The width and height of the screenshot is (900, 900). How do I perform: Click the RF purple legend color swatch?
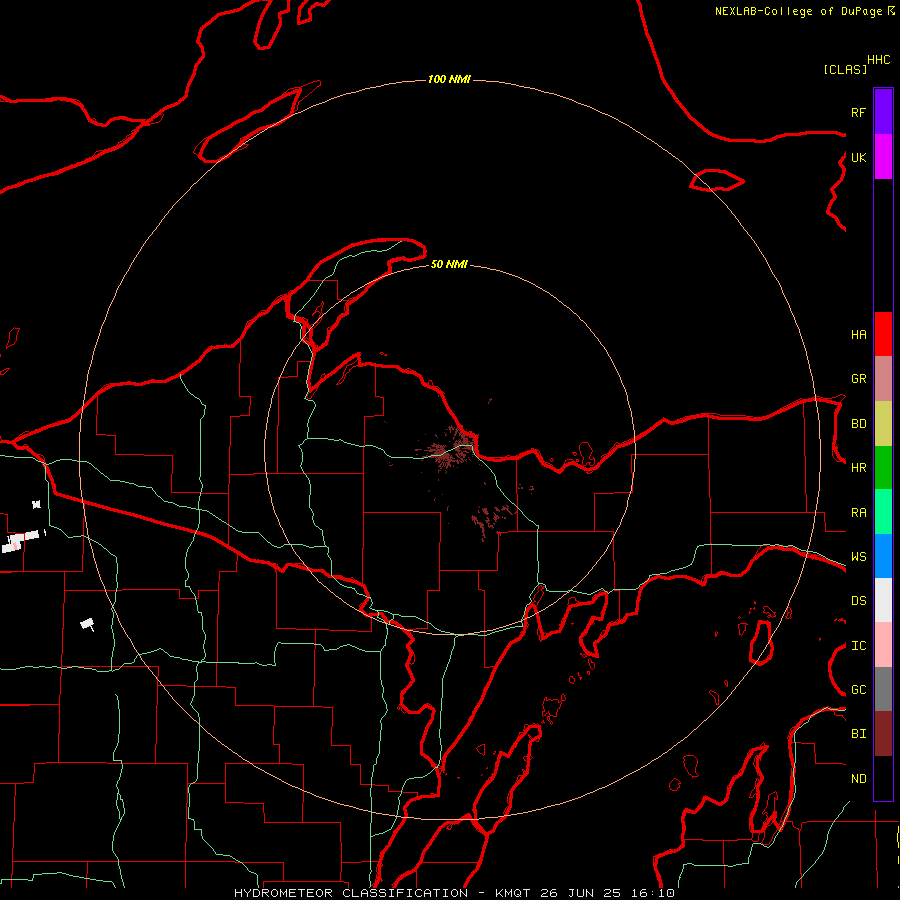pyautogui.click(x=883, y=112)
